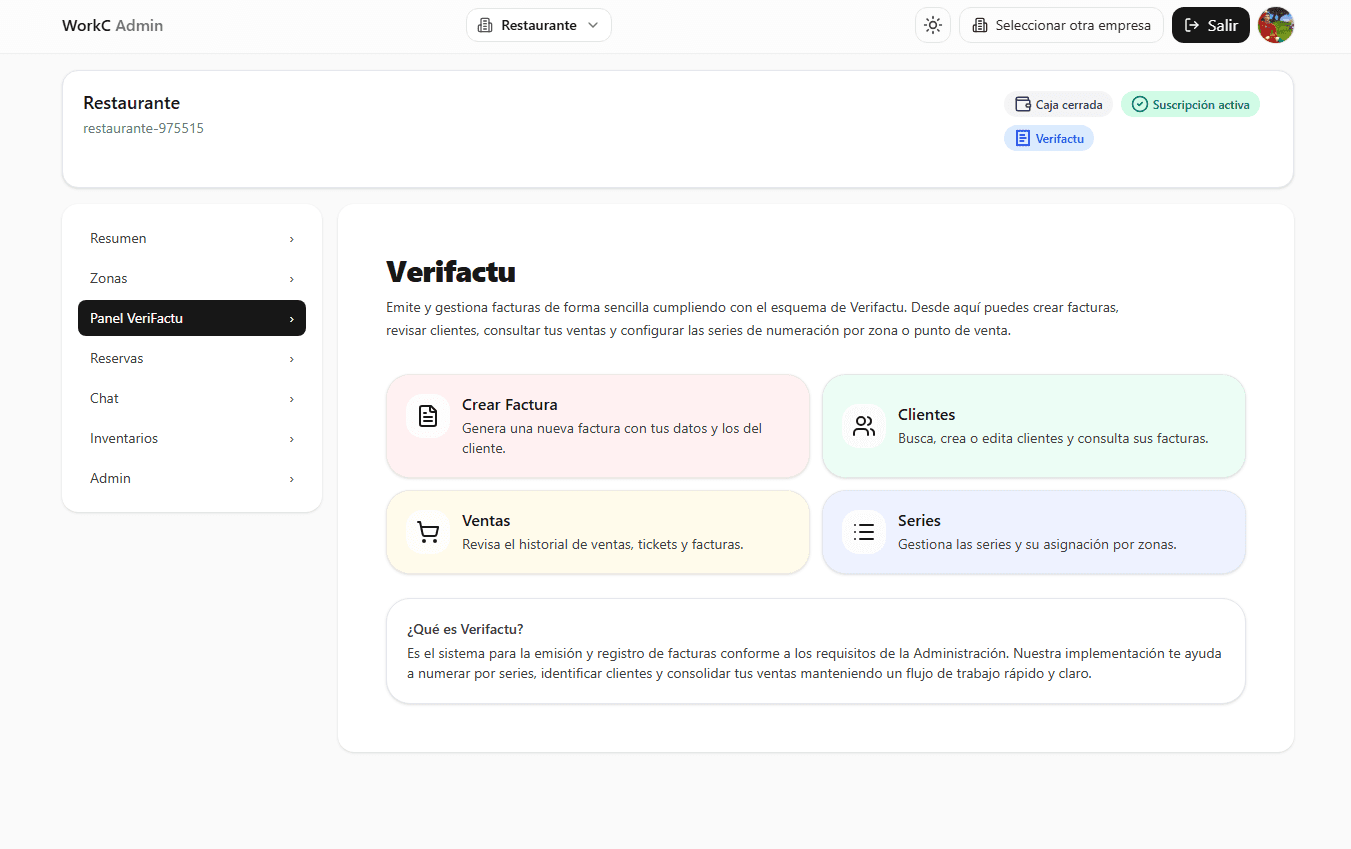
Task: Click the document icon in Crear Factura card
Action: (x=428, y=416)
